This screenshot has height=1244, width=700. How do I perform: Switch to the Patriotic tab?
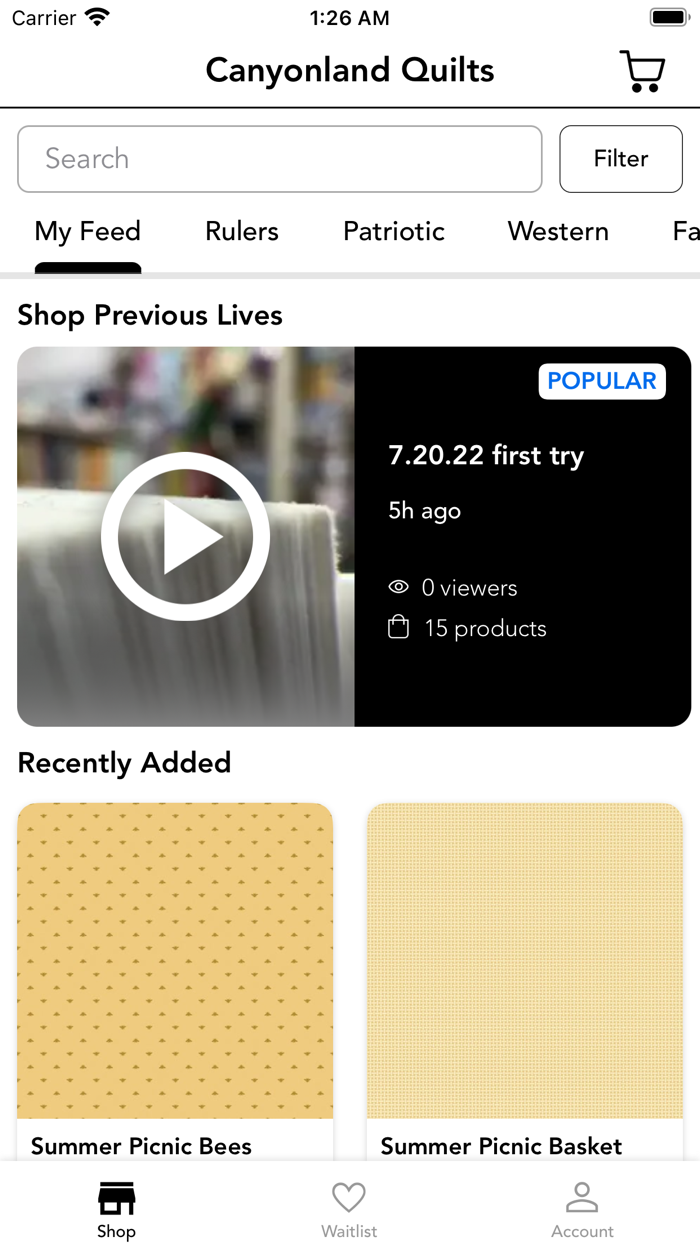pos(394,232)
